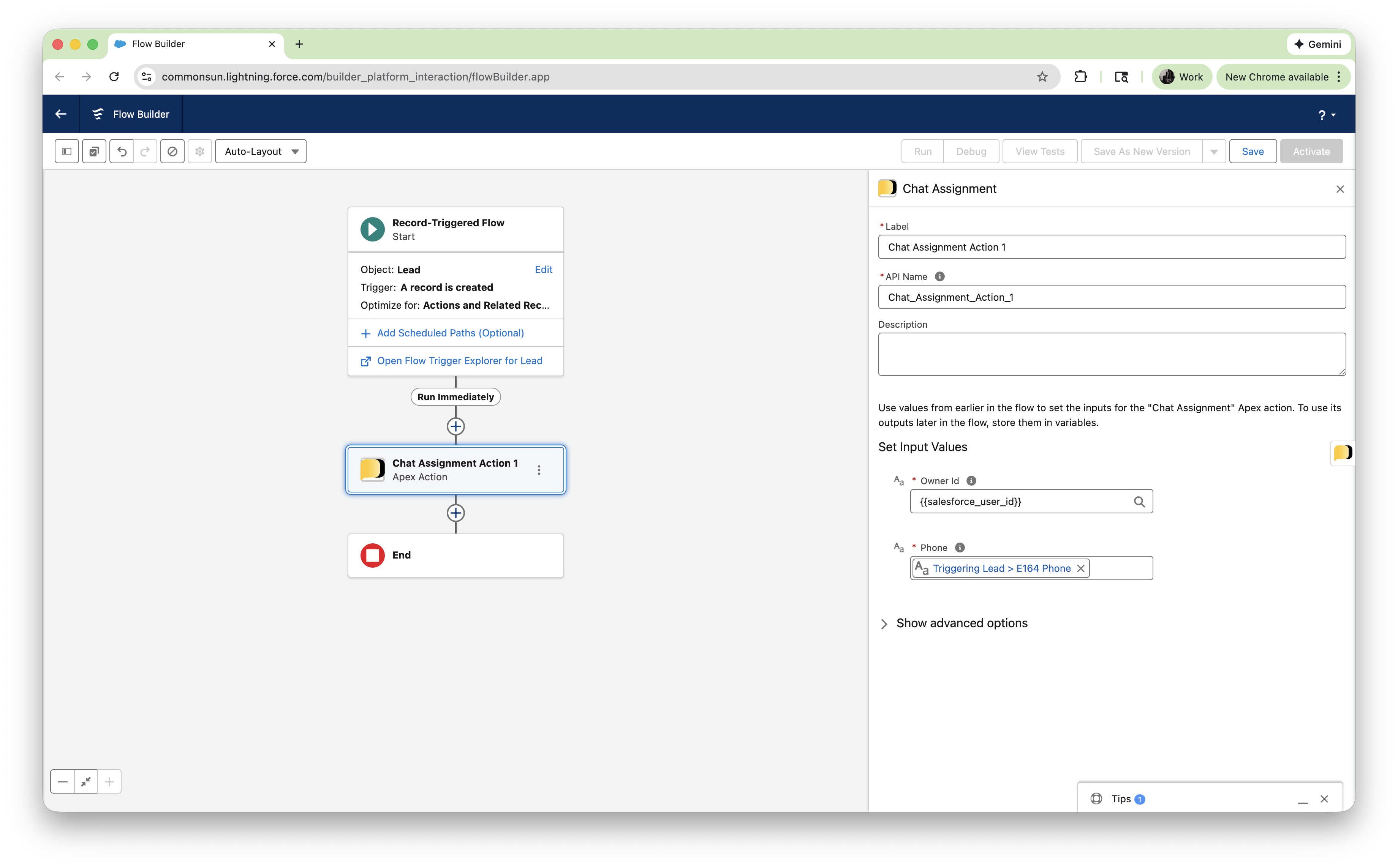This screenshot has width=1398, height=868.
Task: Click into the Description text area
Action: (x=1111, y=354)
